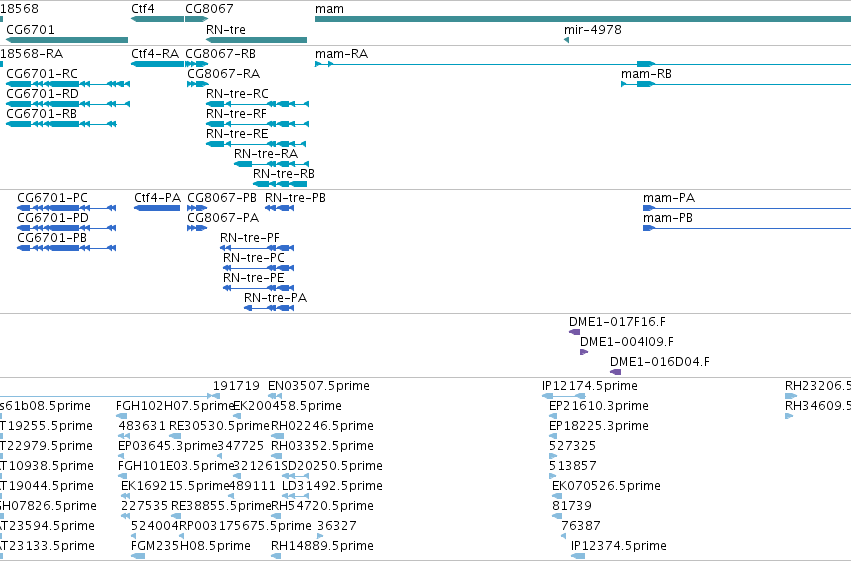Viewport: 851px width, 561px height.
Task: Select the mam-PA coding feature
Action: point(747,208)
